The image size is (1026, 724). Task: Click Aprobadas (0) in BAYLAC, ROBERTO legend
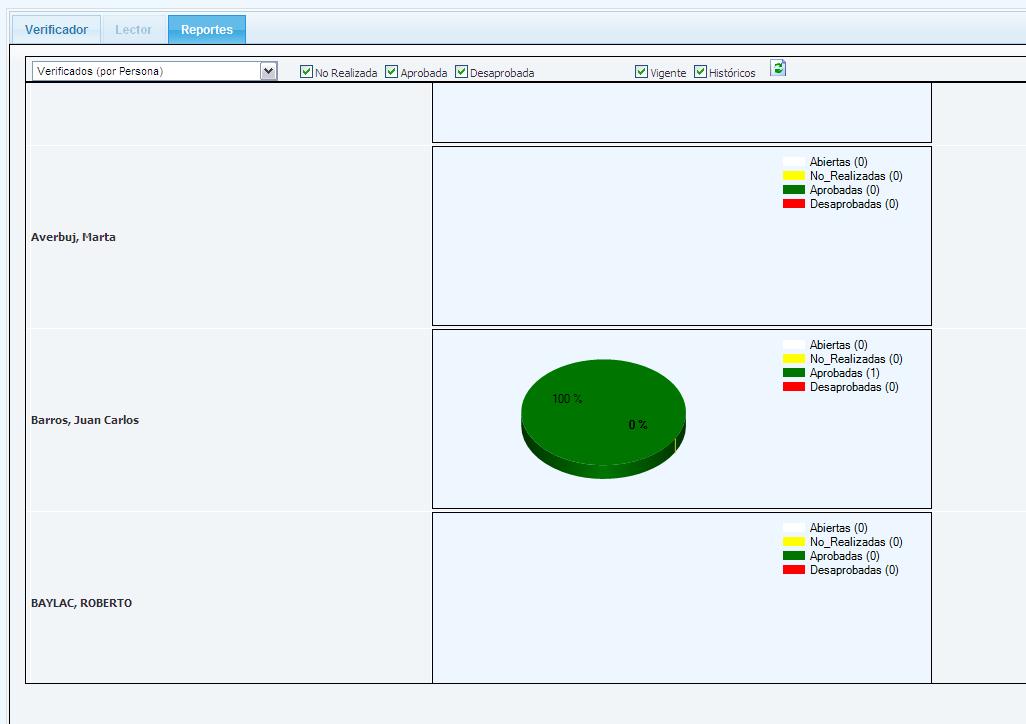[x=845, y=556]
